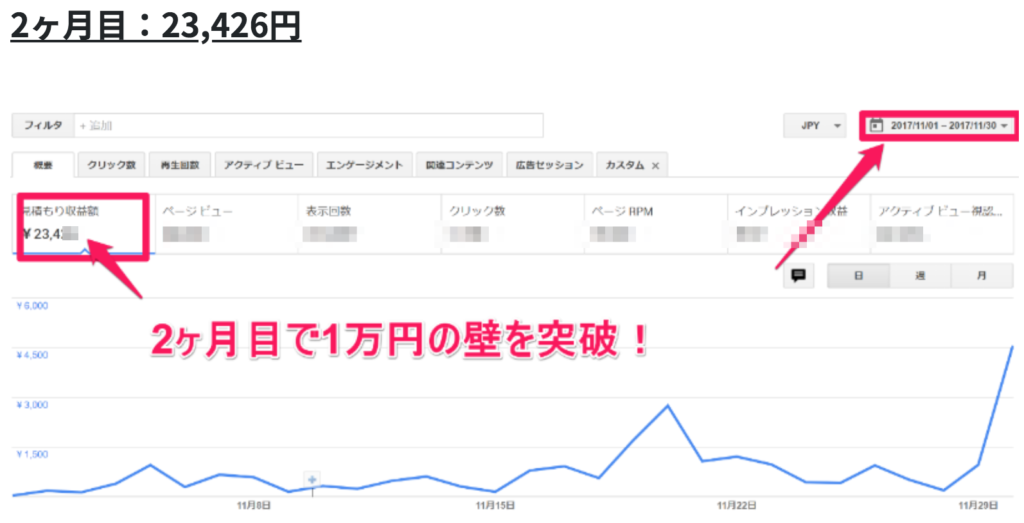Select the エンゲージメント tab
The image size is (1024, 523).
[x=366, y=165]
